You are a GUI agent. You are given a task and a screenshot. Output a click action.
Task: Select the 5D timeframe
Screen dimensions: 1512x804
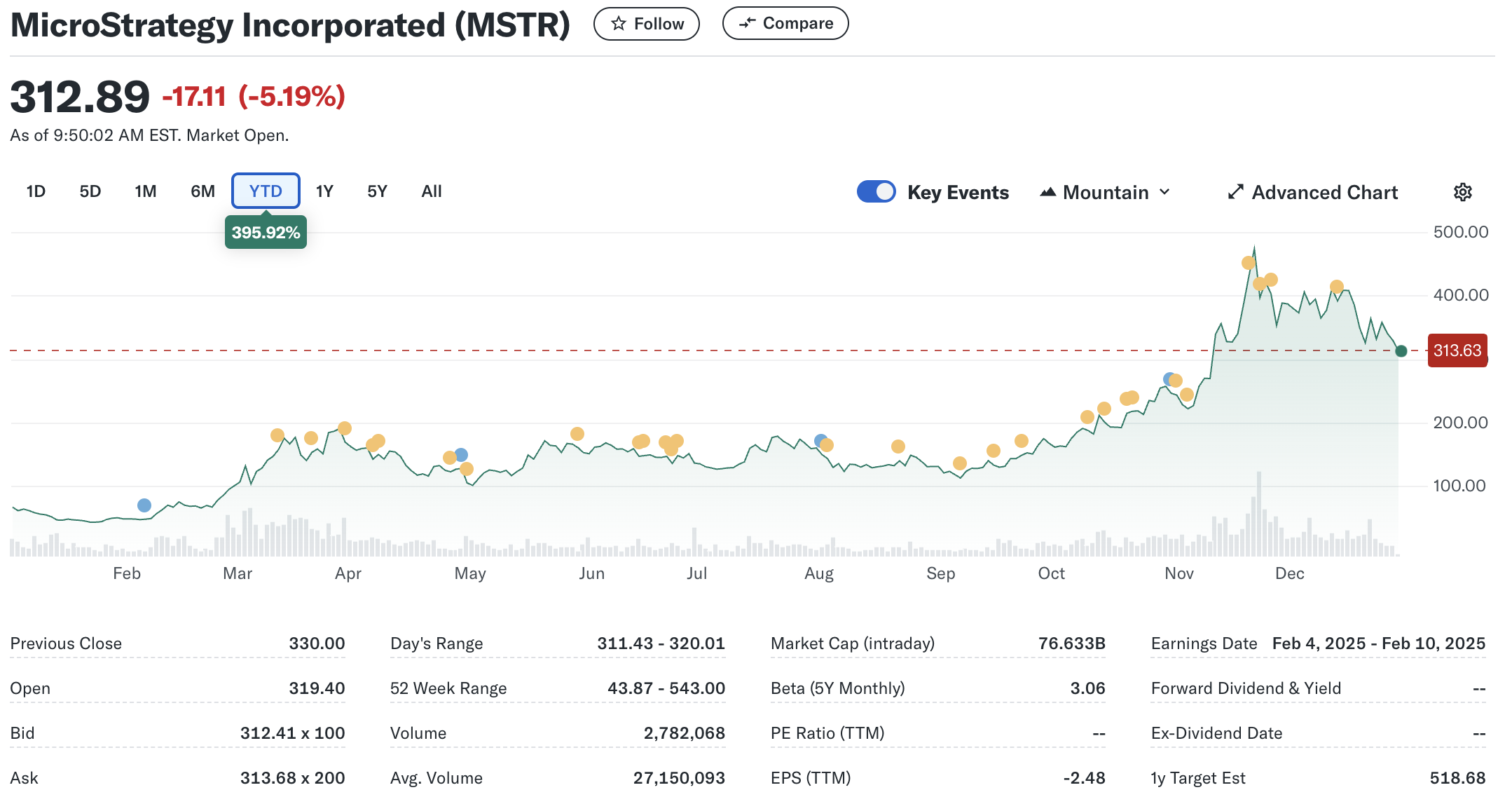coord(90,191)
